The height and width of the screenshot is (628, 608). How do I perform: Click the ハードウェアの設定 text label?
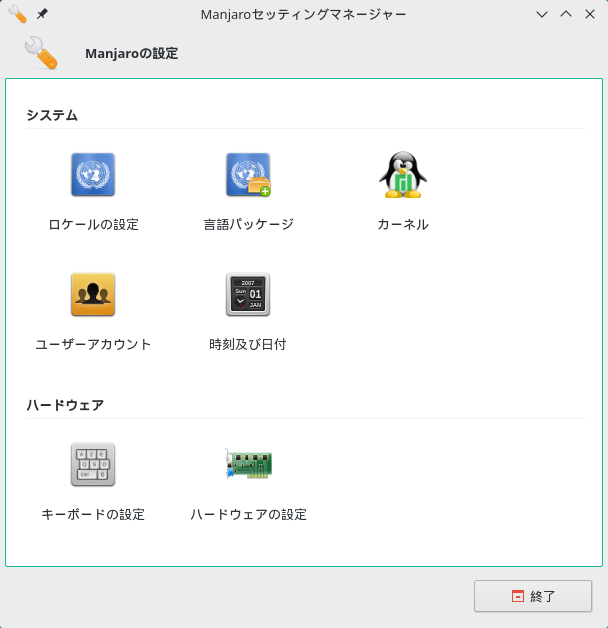(248, 514)
